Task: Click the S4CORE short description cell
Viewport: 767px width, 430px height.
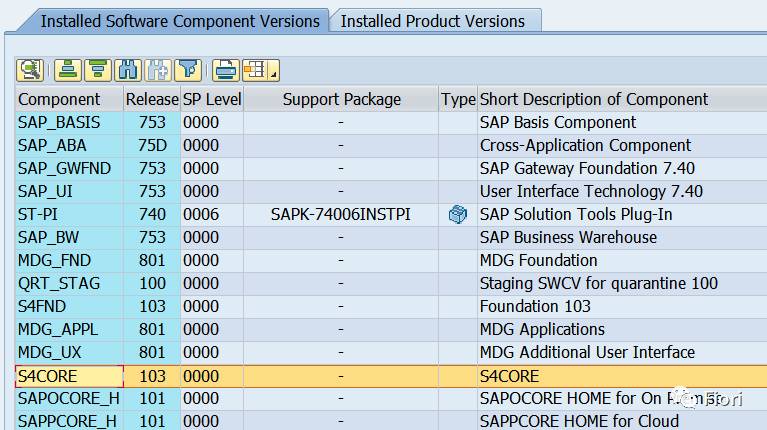Action: pyautogui.click(x=622, y=376)
